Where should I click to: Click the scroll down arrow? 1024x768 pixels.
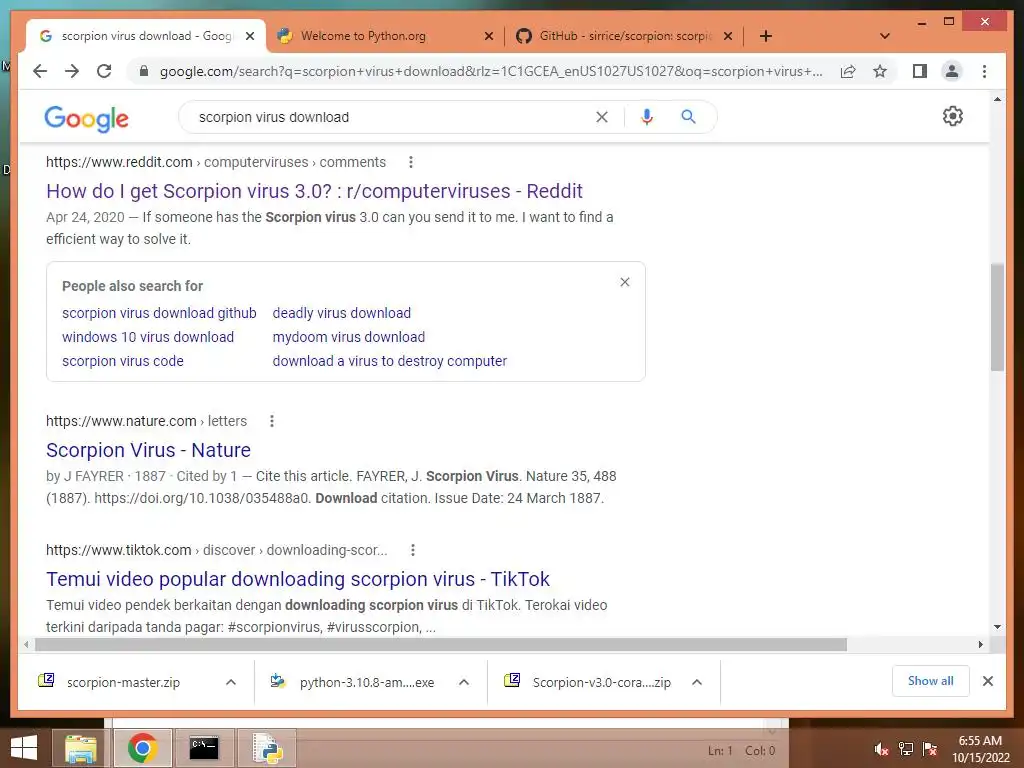(x=997, y=627)
